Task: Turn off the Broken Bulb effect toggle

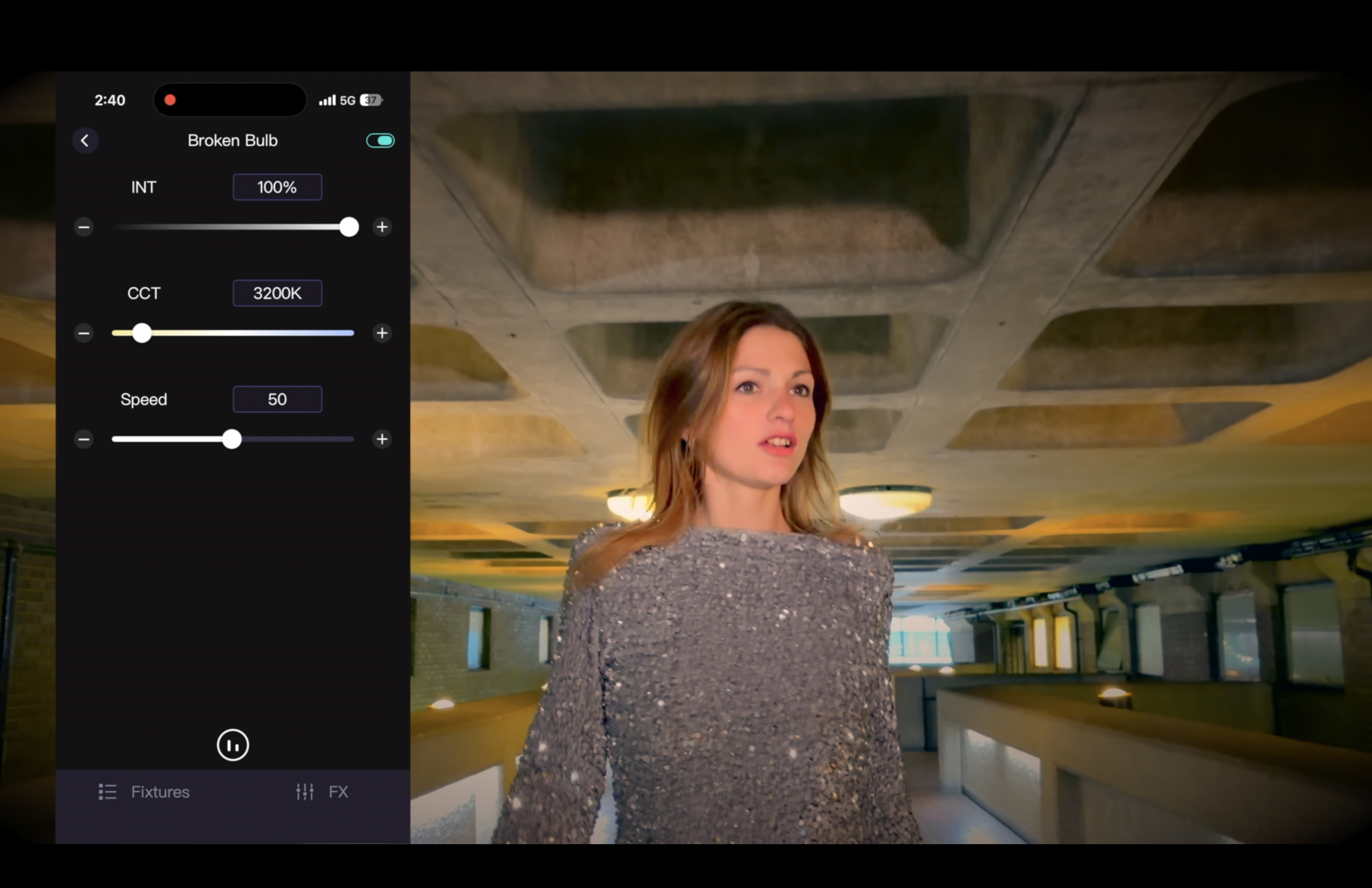Action: point(380,140)
